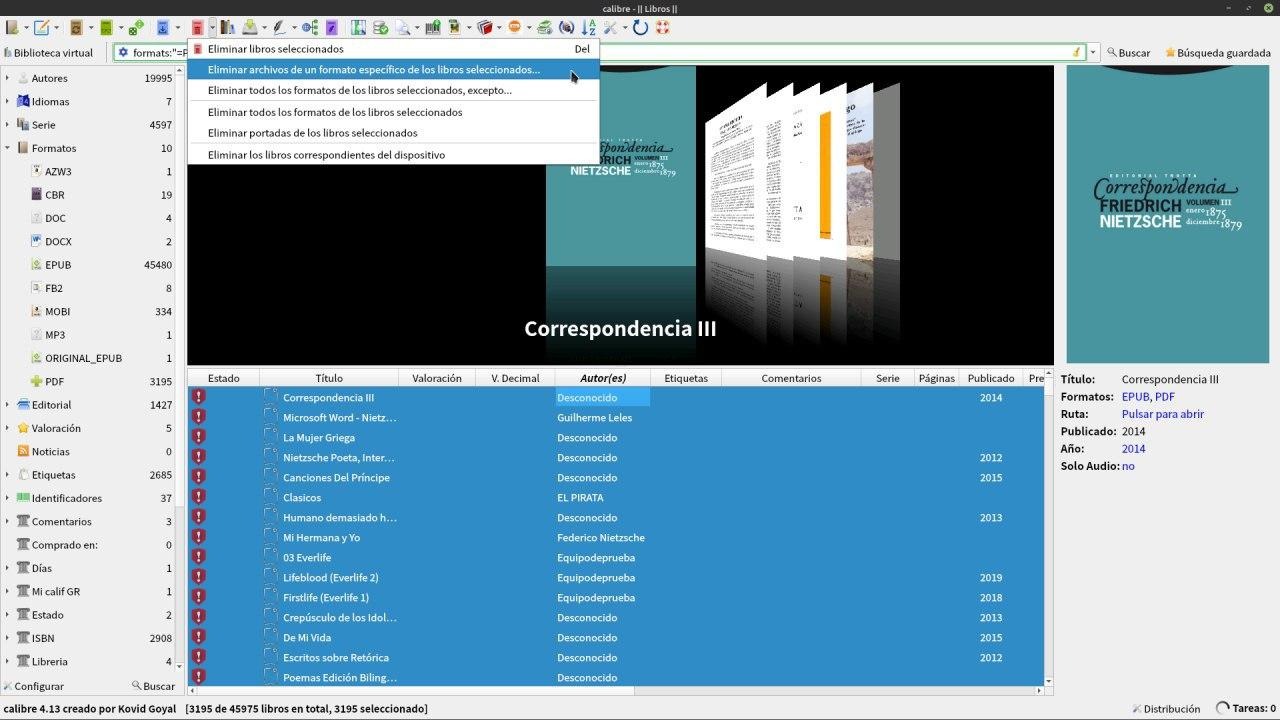The width and height of the screenshot is (1280, 720).
Task: Sort by the Publicado column header
Action: click(x=991, y=378)
